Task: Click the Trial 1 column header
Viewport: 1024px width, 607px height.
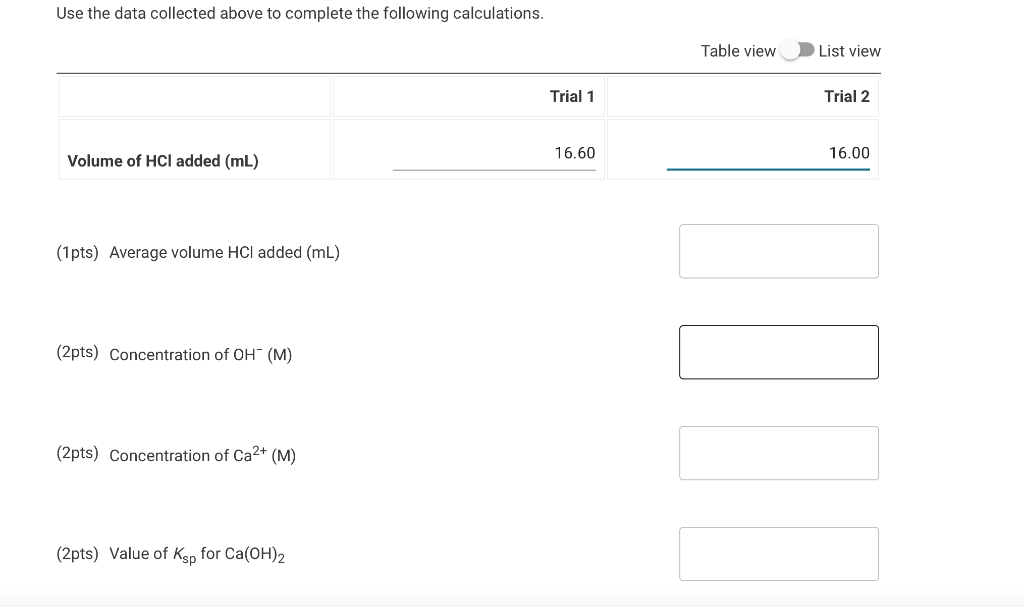Action: [x=571, y=96]
